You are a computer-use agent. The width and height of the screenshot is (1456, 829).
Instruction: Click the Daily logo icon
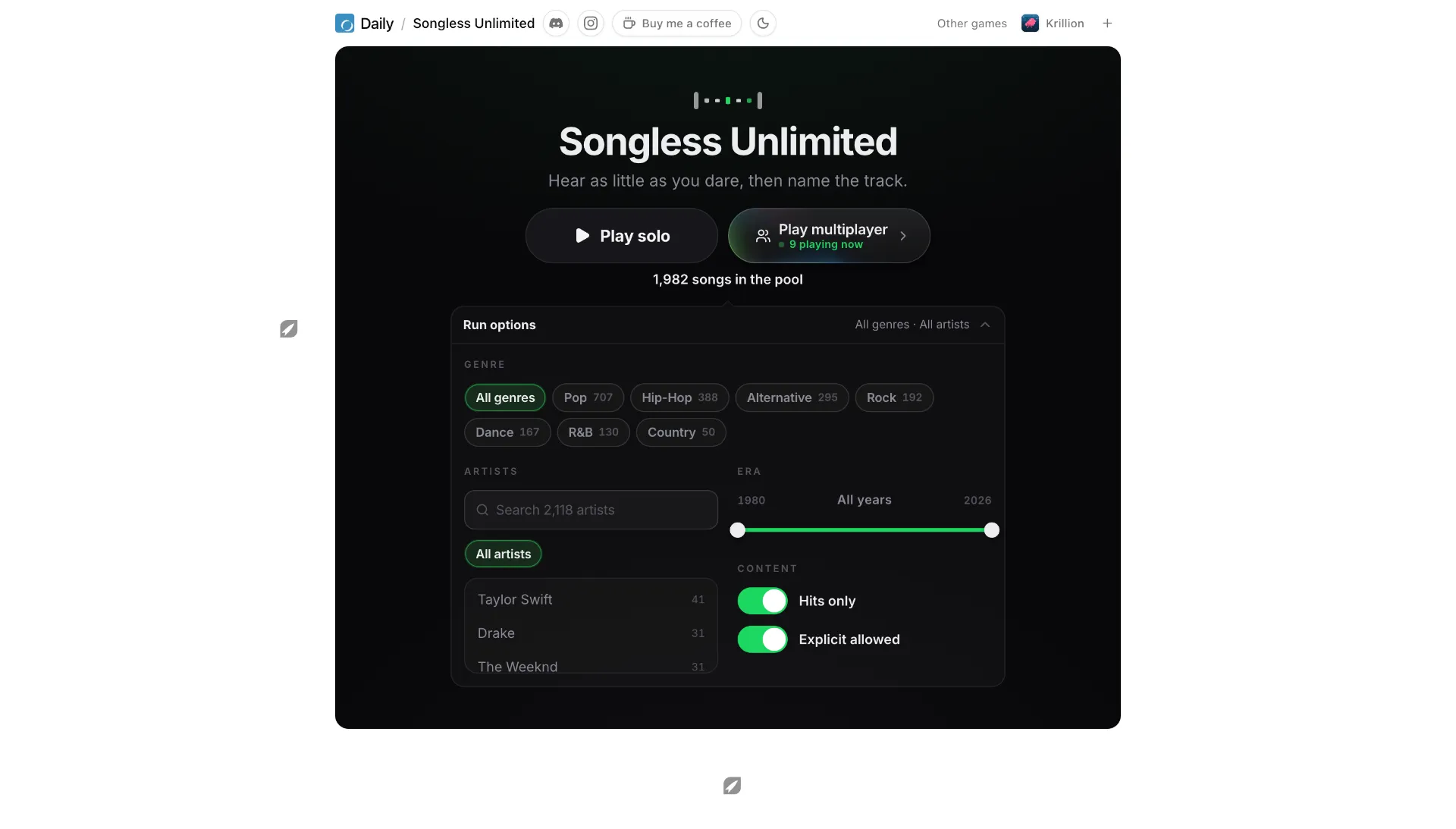[344, 24]
